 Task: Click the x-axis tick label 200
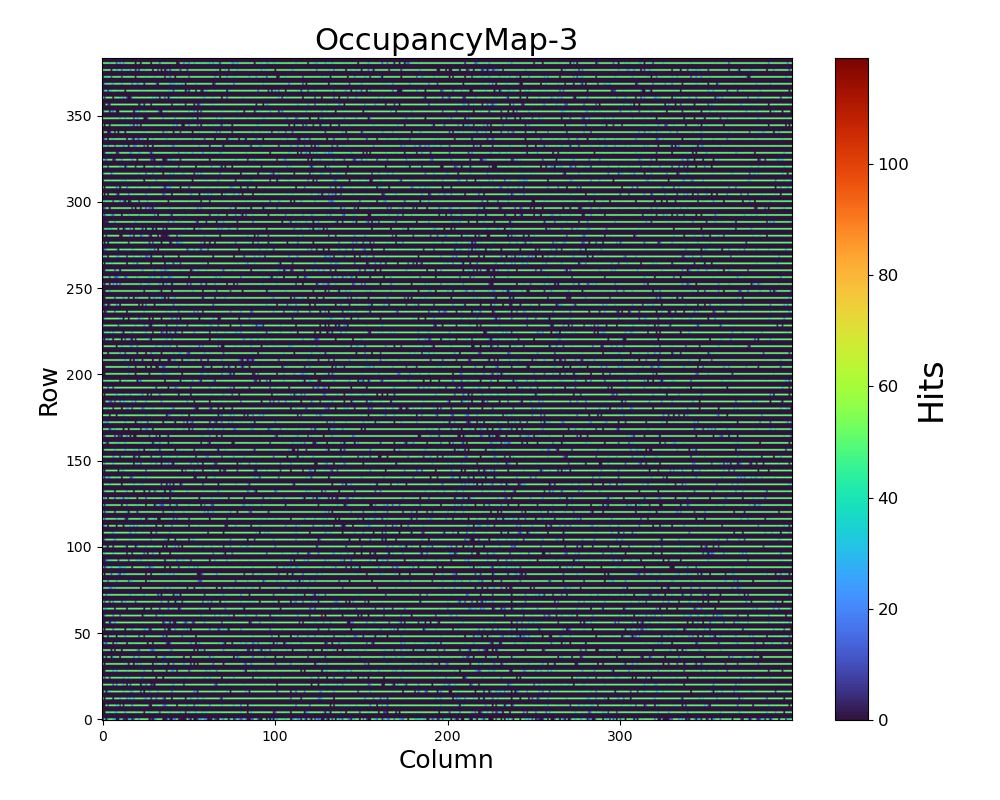coord(447,737)
